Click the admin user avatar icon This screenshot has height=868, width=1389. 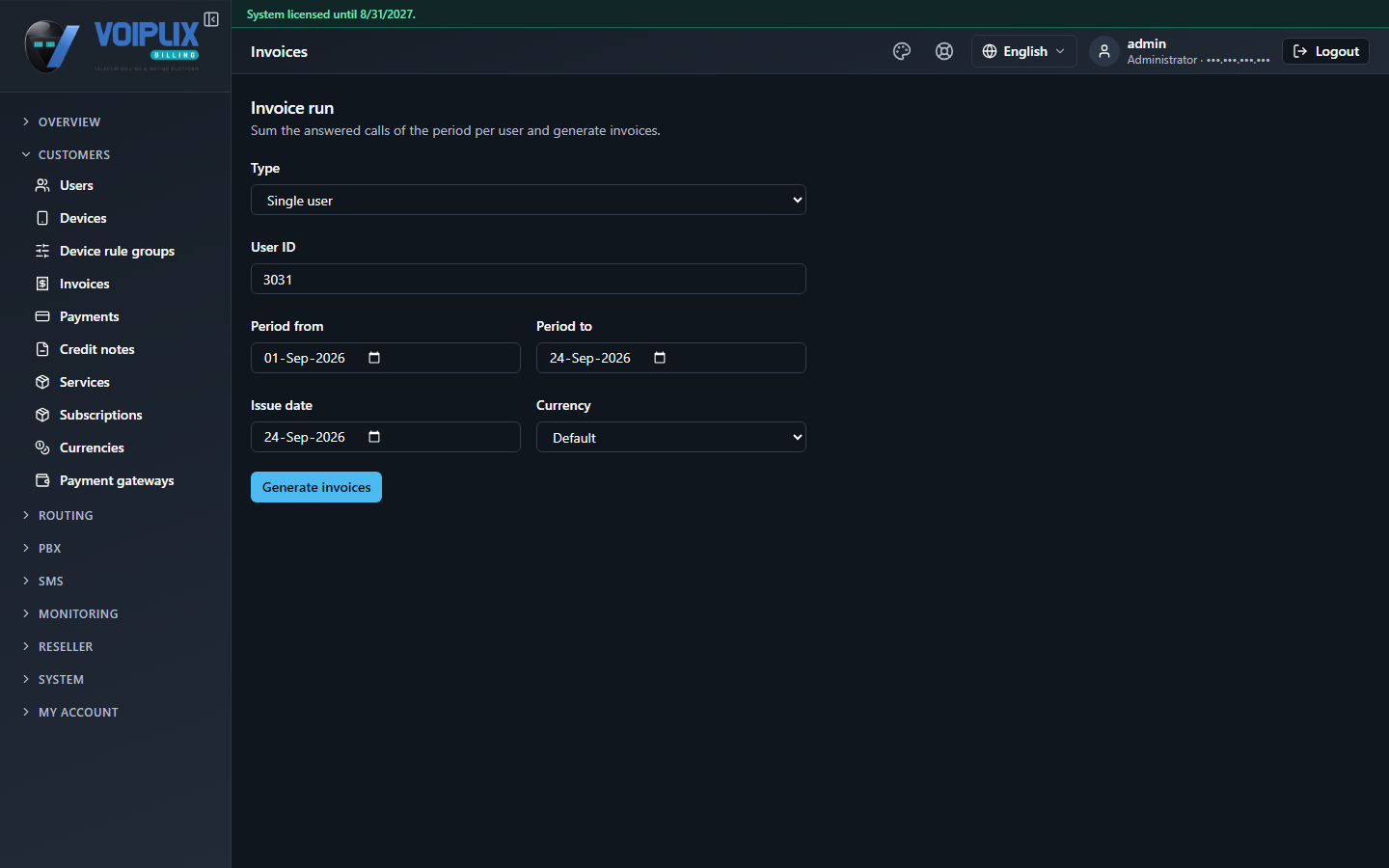pos(1104,51)
